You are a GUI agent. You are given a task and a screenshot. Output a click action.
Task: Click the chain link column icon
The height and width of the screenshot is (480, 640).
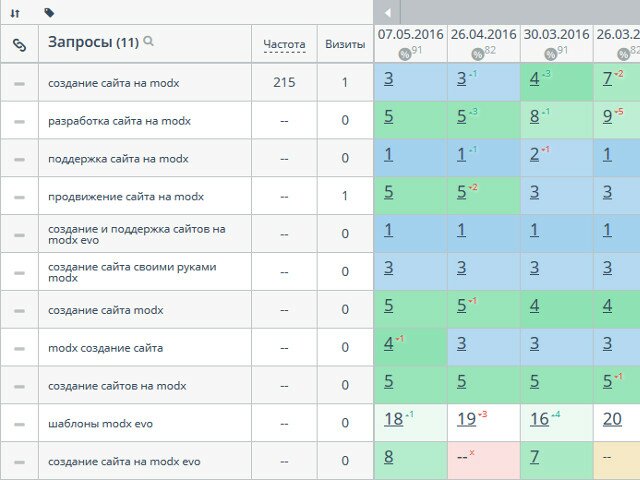click(19, 44)
